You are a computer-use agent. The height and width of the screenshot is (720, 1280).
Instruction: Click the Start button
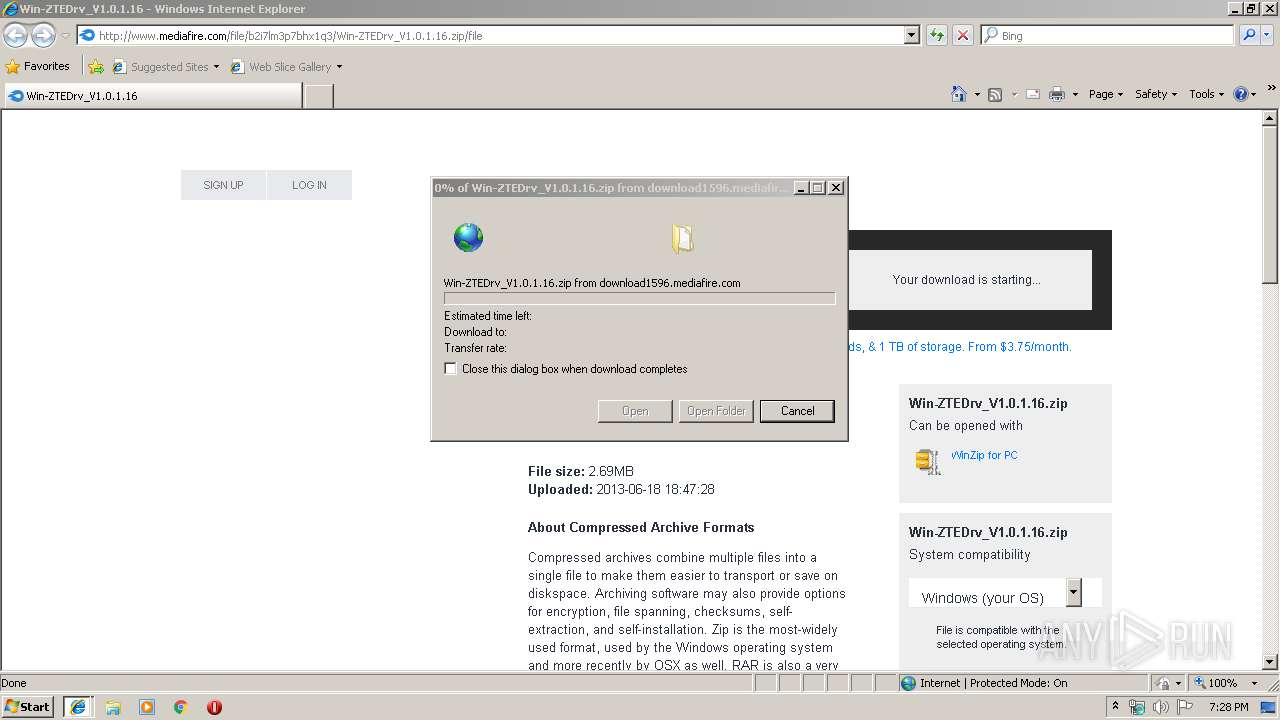(x=28, y=707)
